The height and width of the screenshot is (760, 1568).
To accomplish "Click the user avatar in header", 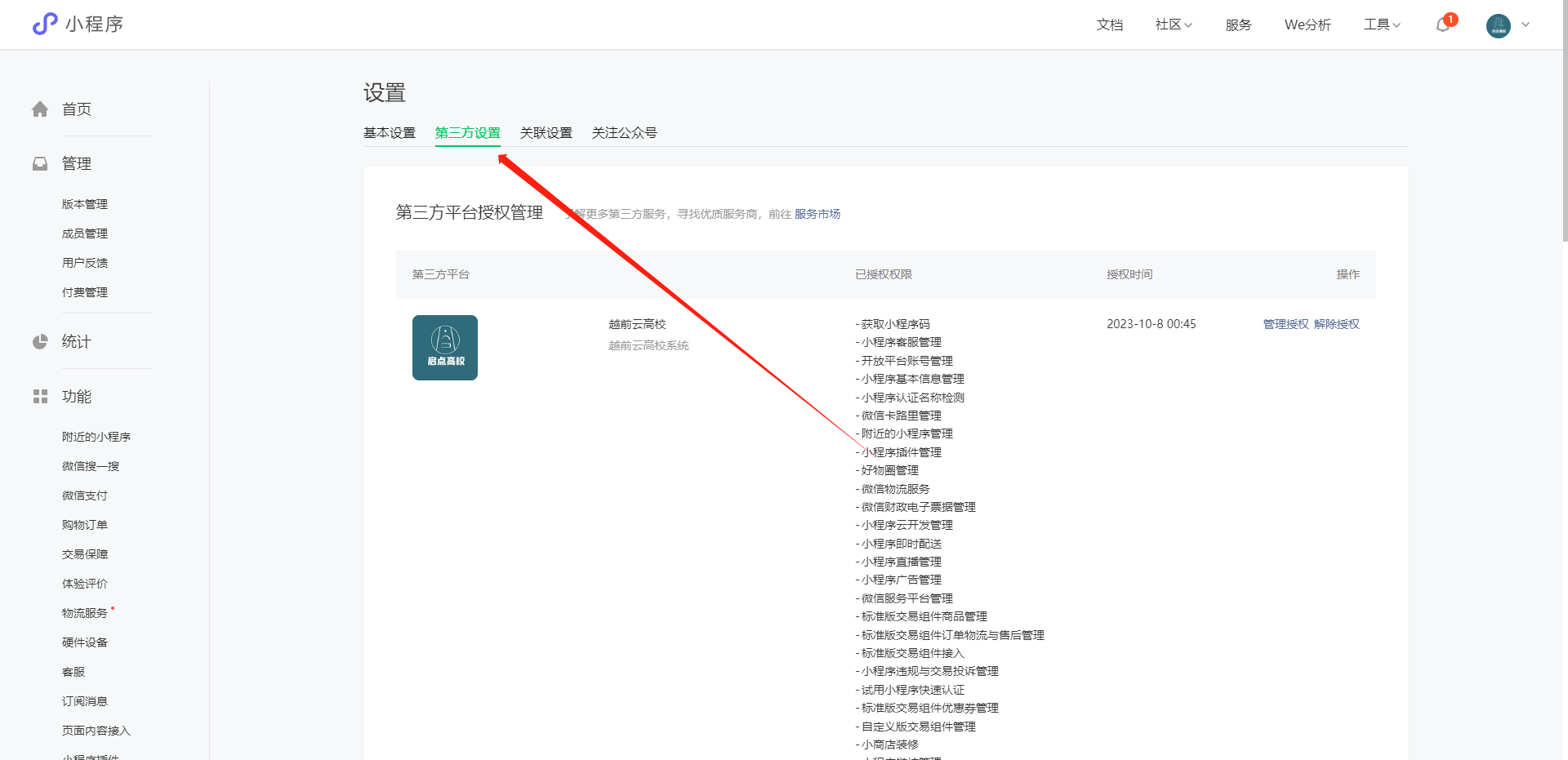I will tap(1498, 25).
